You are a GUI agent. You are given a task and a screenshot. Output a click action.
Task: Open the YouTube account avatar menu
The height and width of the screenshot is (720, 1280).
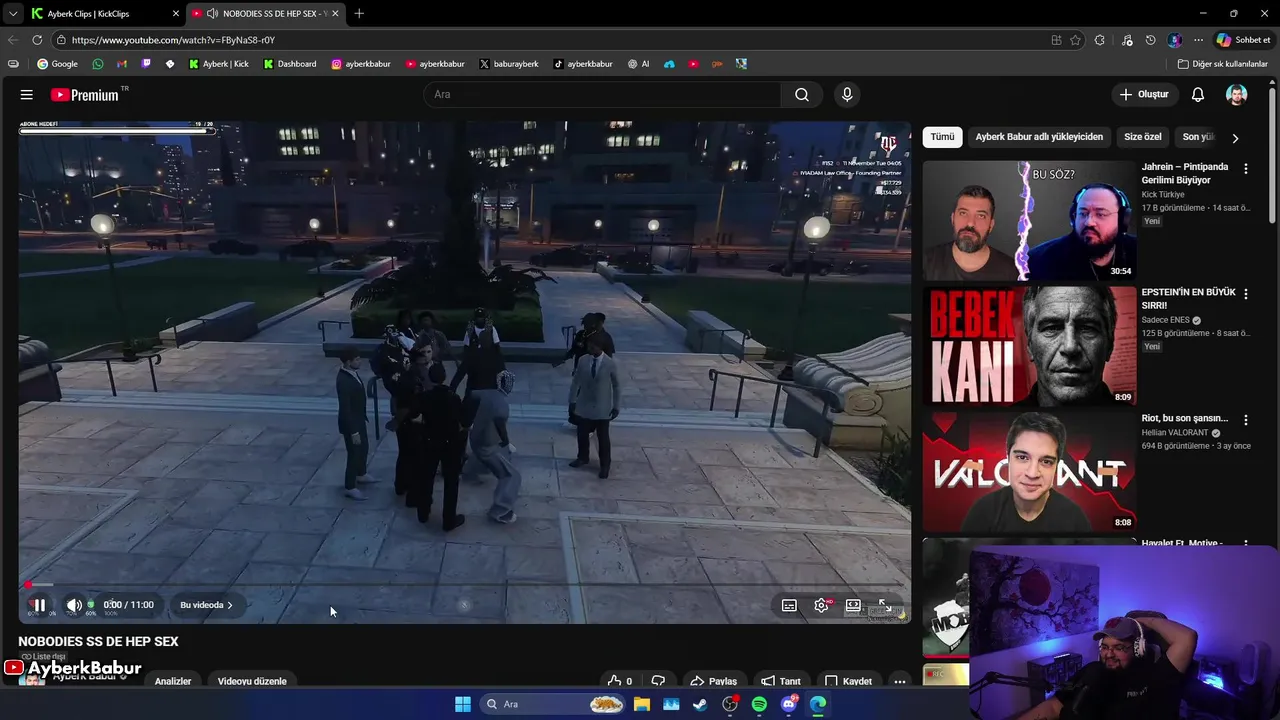click(x=1237, y=94)
